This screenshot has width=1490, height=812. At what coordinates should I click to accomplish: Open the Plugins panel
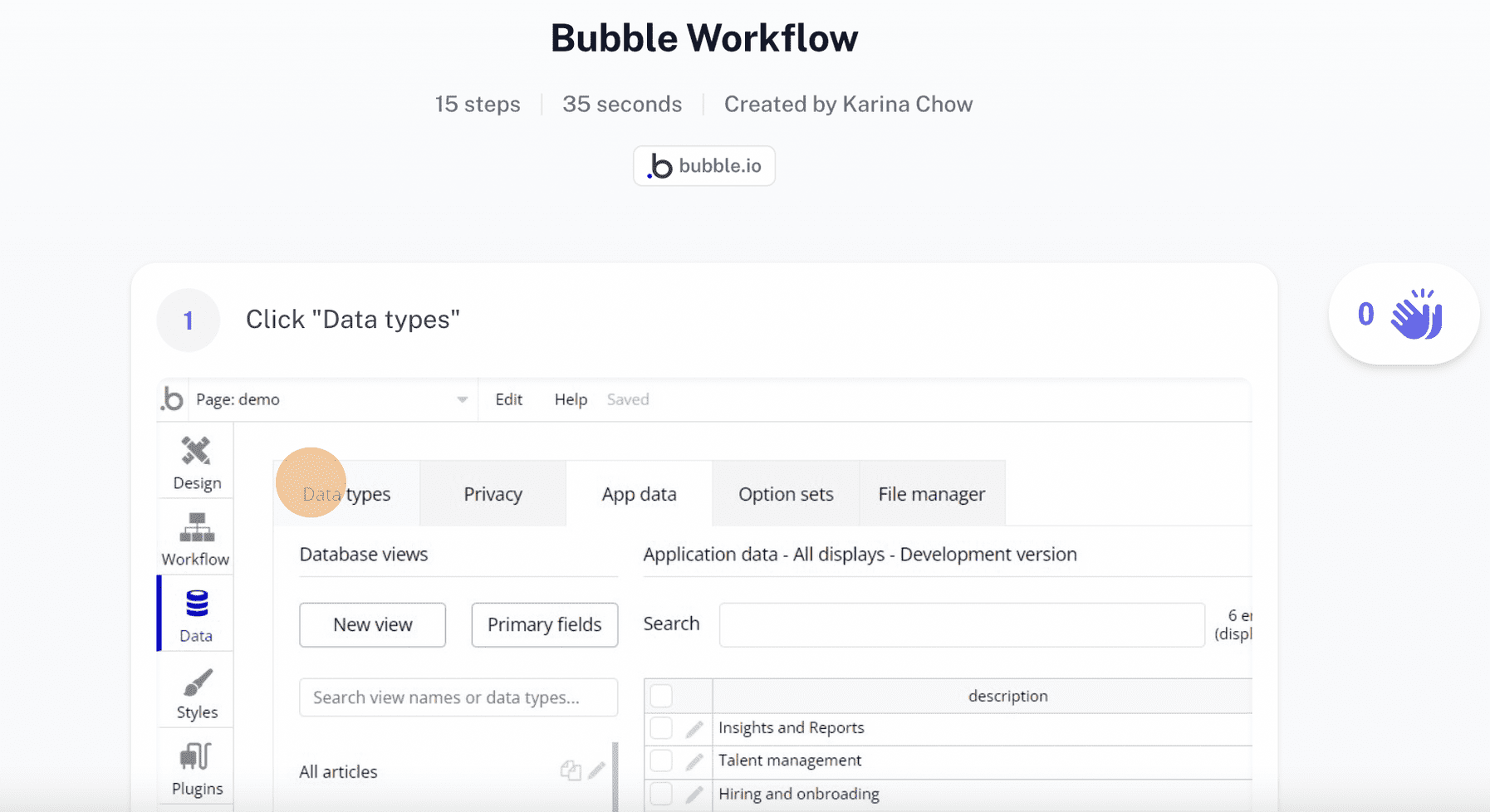coord(196,766)
